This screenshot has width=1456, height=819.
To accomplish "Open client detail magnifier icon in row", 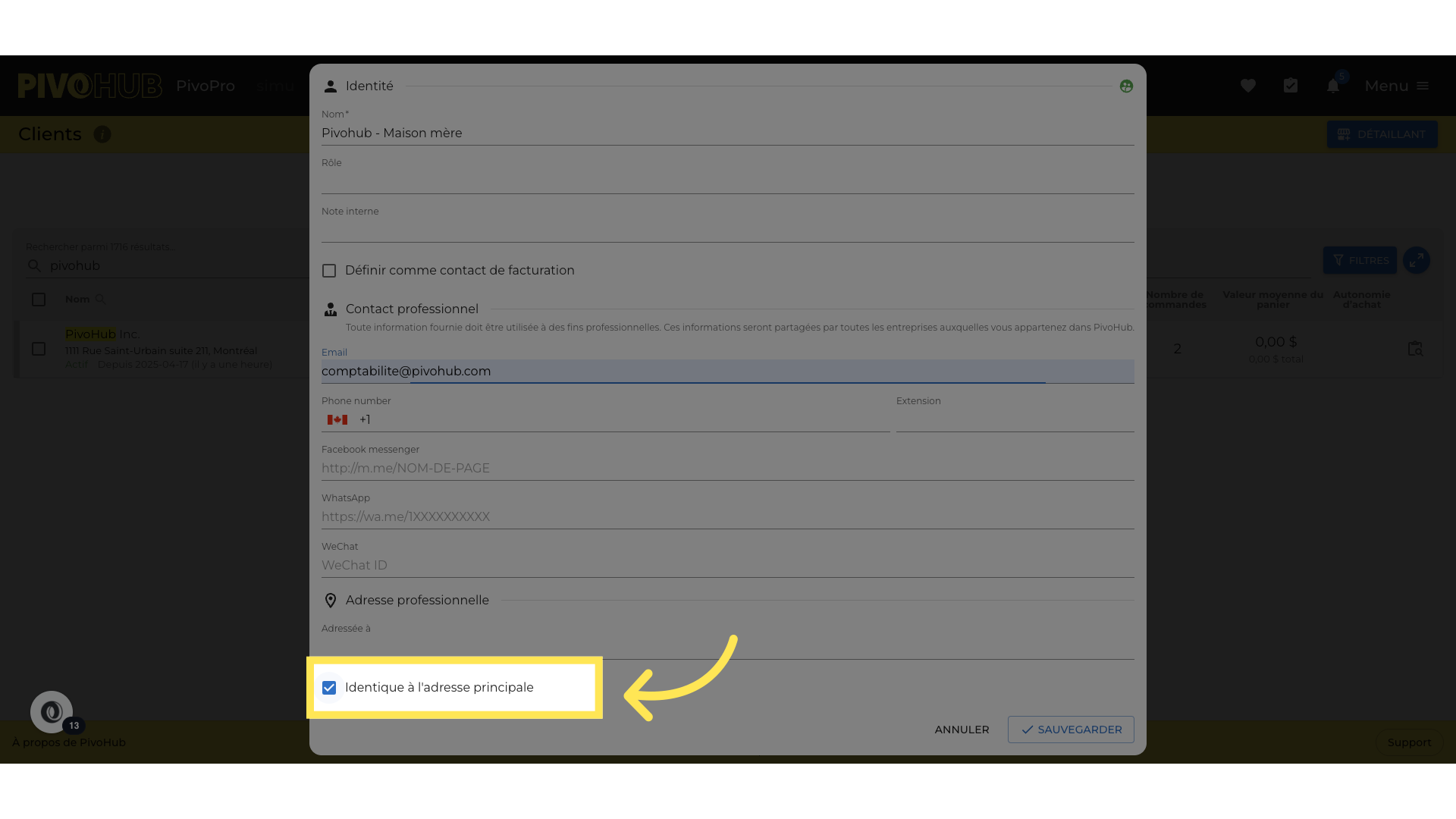I will coord(1415,349).
